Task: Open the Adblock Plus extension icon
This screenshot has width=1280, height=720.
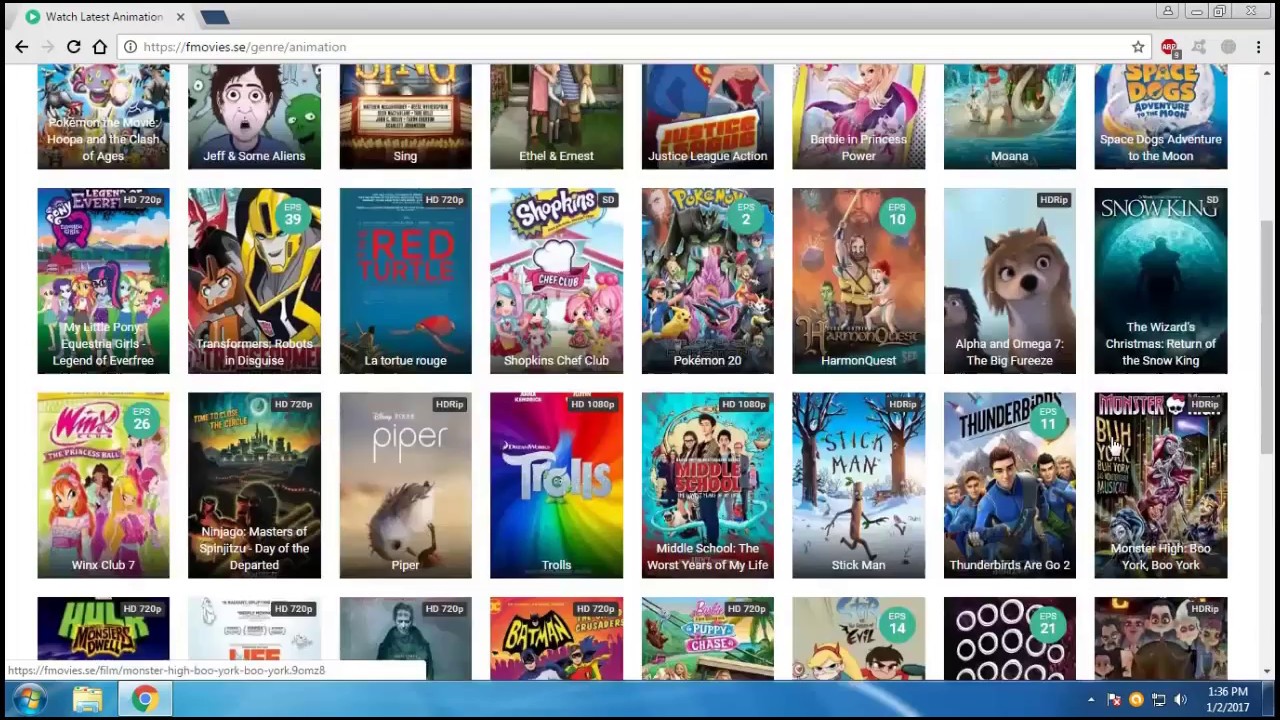Action: pos(1169,47)
